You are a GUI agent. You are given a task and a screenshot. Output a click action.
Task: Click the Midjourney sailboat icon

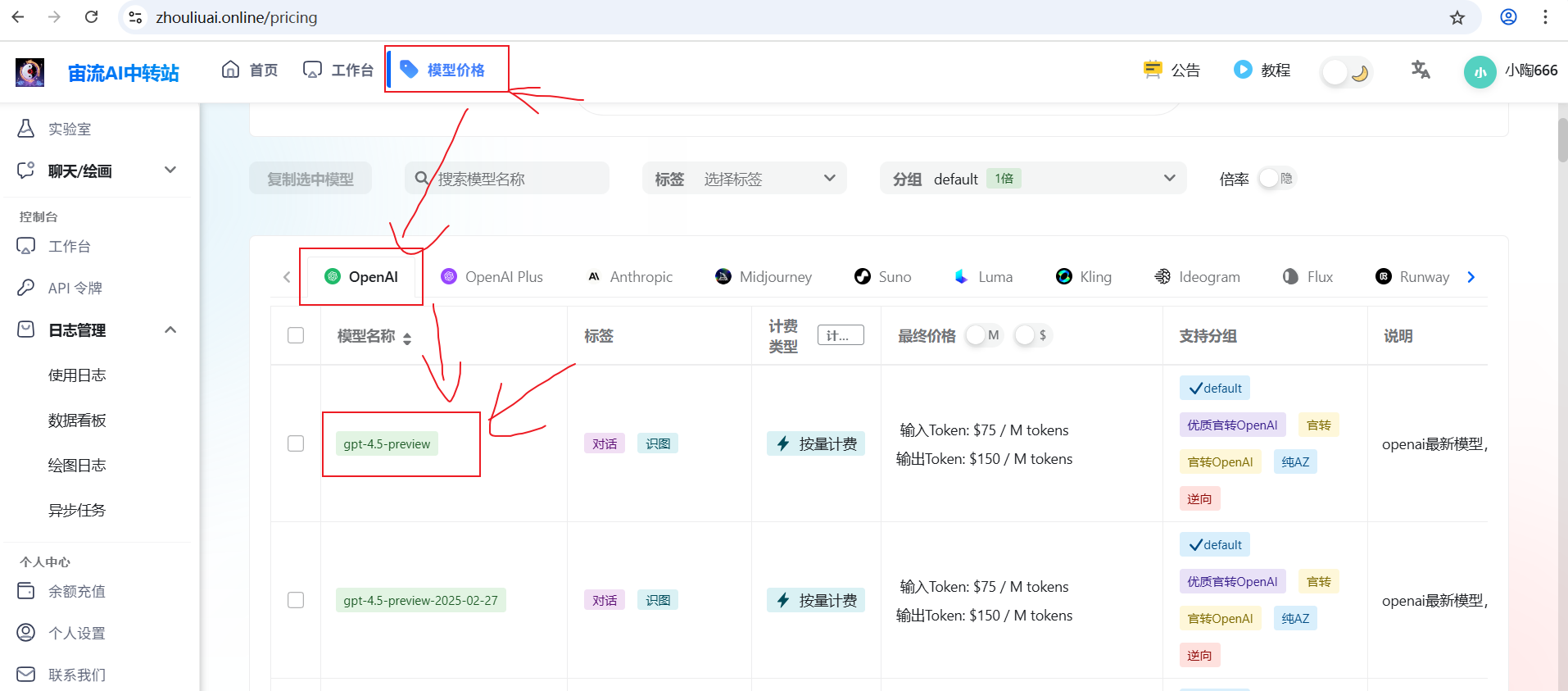pyautogui.click(x=723, y=276)
